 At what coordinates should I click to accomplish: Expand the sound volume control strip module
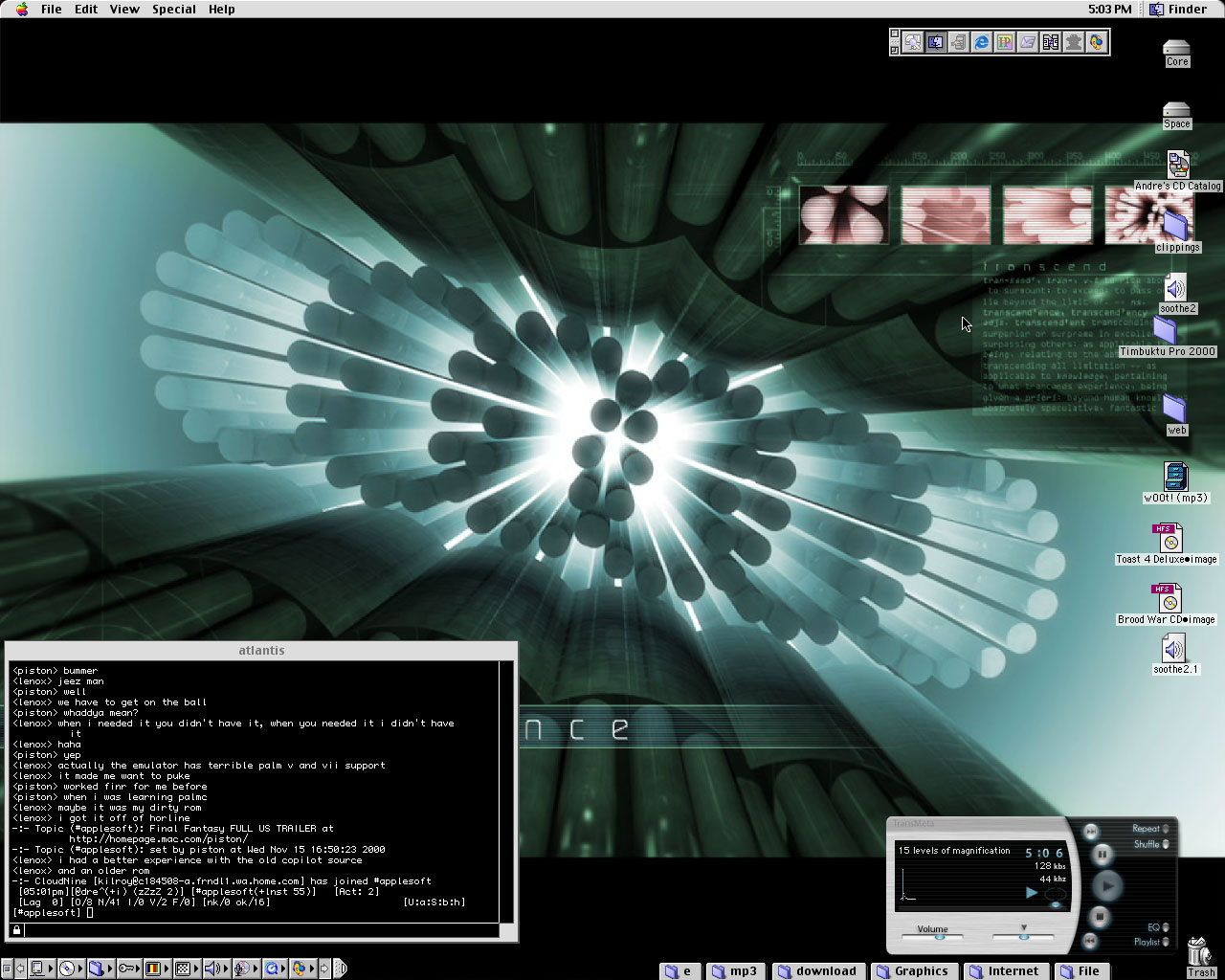212,969
